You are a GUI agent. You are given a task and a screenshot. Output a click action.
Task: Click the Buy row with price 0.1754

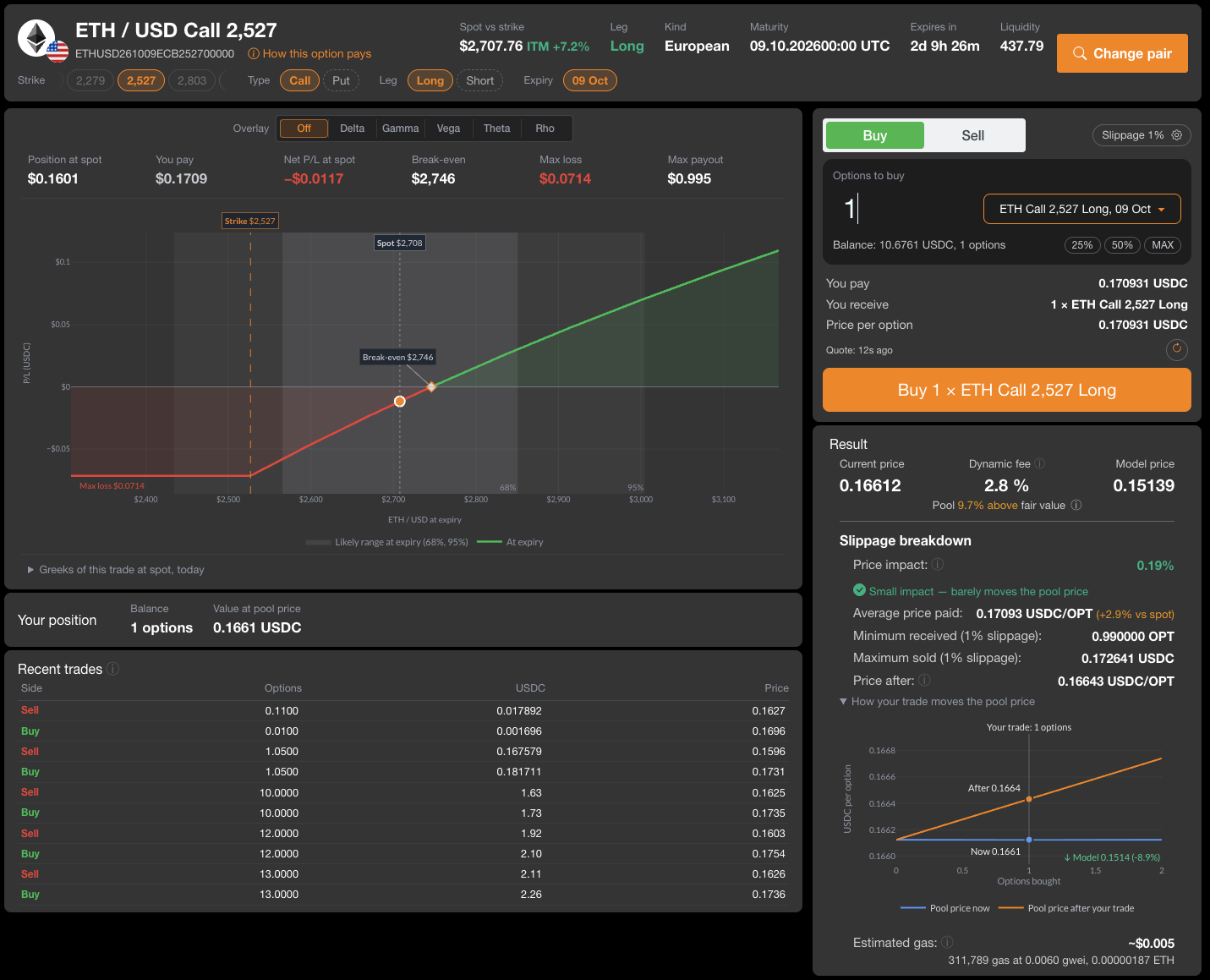(403, 853)
